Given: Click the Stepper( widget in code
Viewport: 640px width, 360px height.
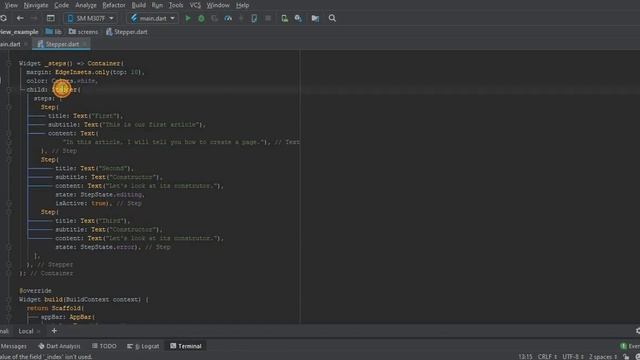Looking at the screenshot, I should [66, 90].
